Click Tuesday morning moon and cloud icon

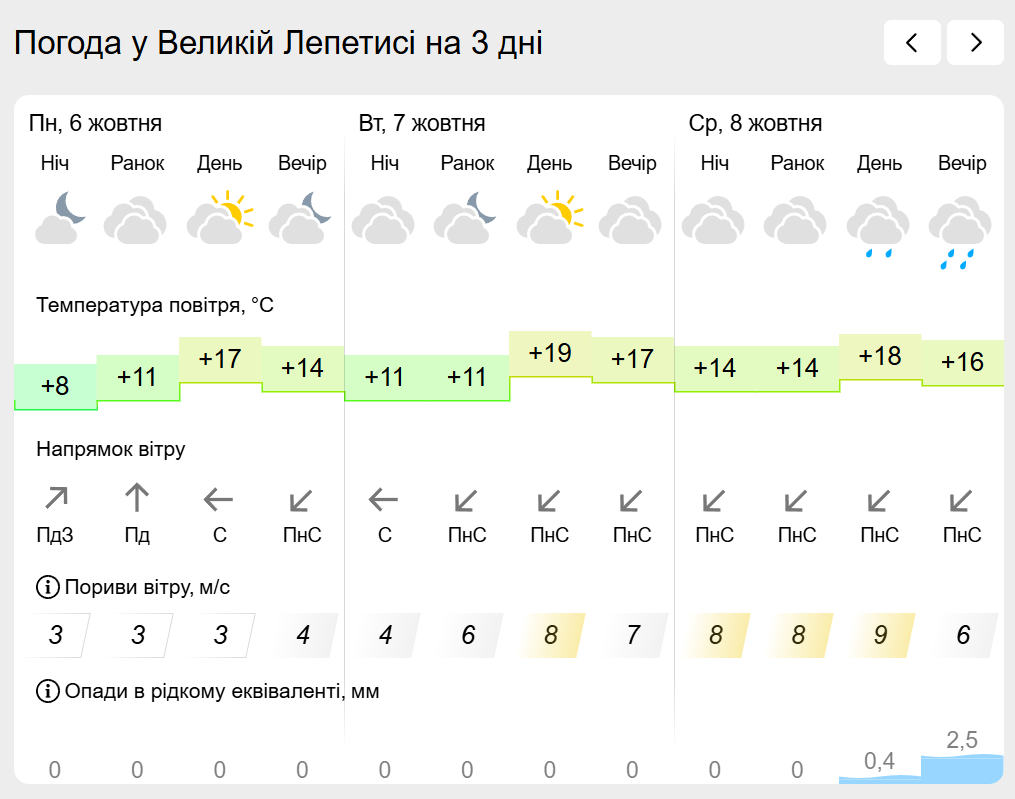pyautogui.click(x=467, y=218)
